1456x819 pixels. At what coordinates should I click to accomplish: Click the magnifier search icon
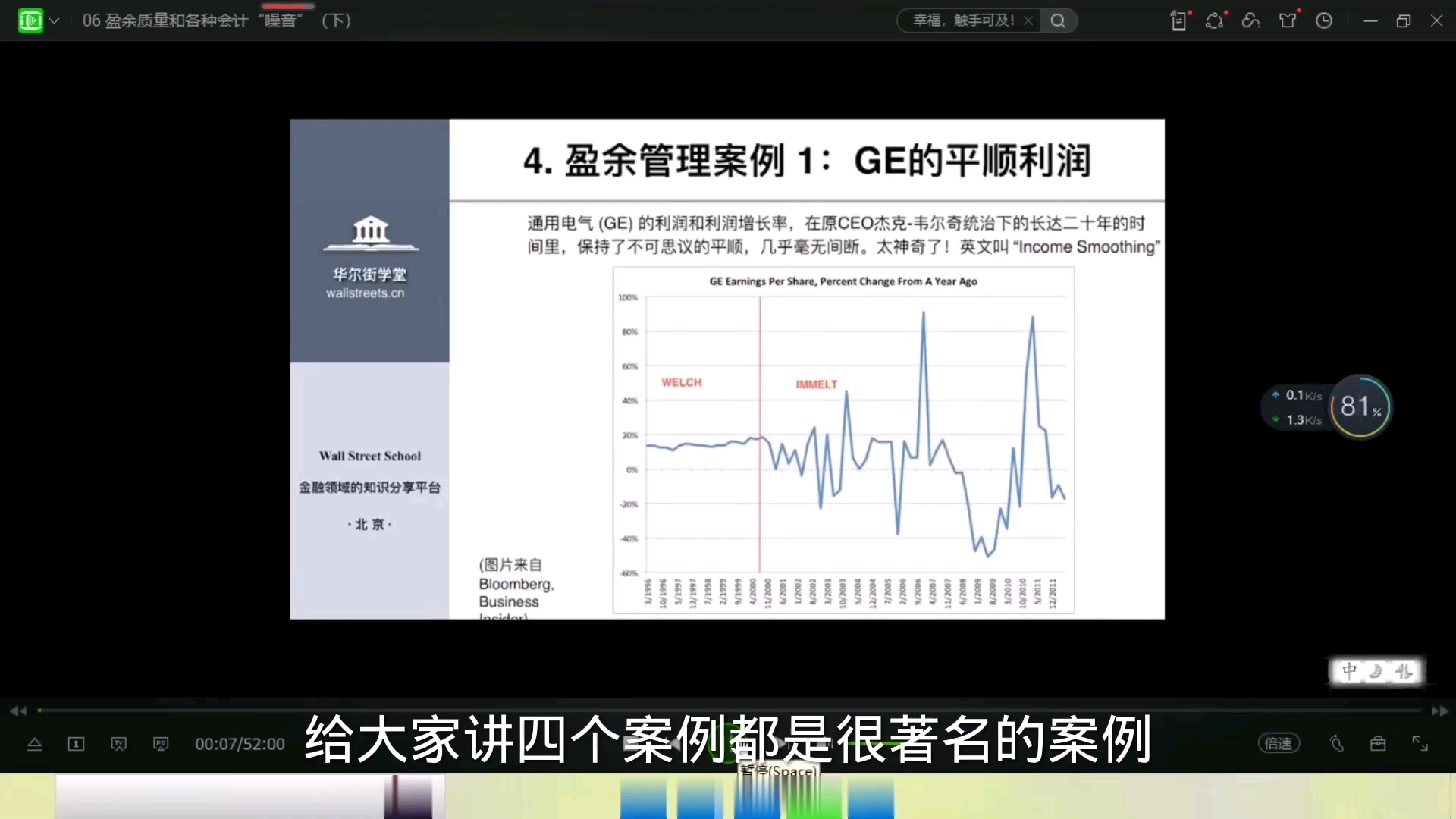click(x=1059, y=20)
